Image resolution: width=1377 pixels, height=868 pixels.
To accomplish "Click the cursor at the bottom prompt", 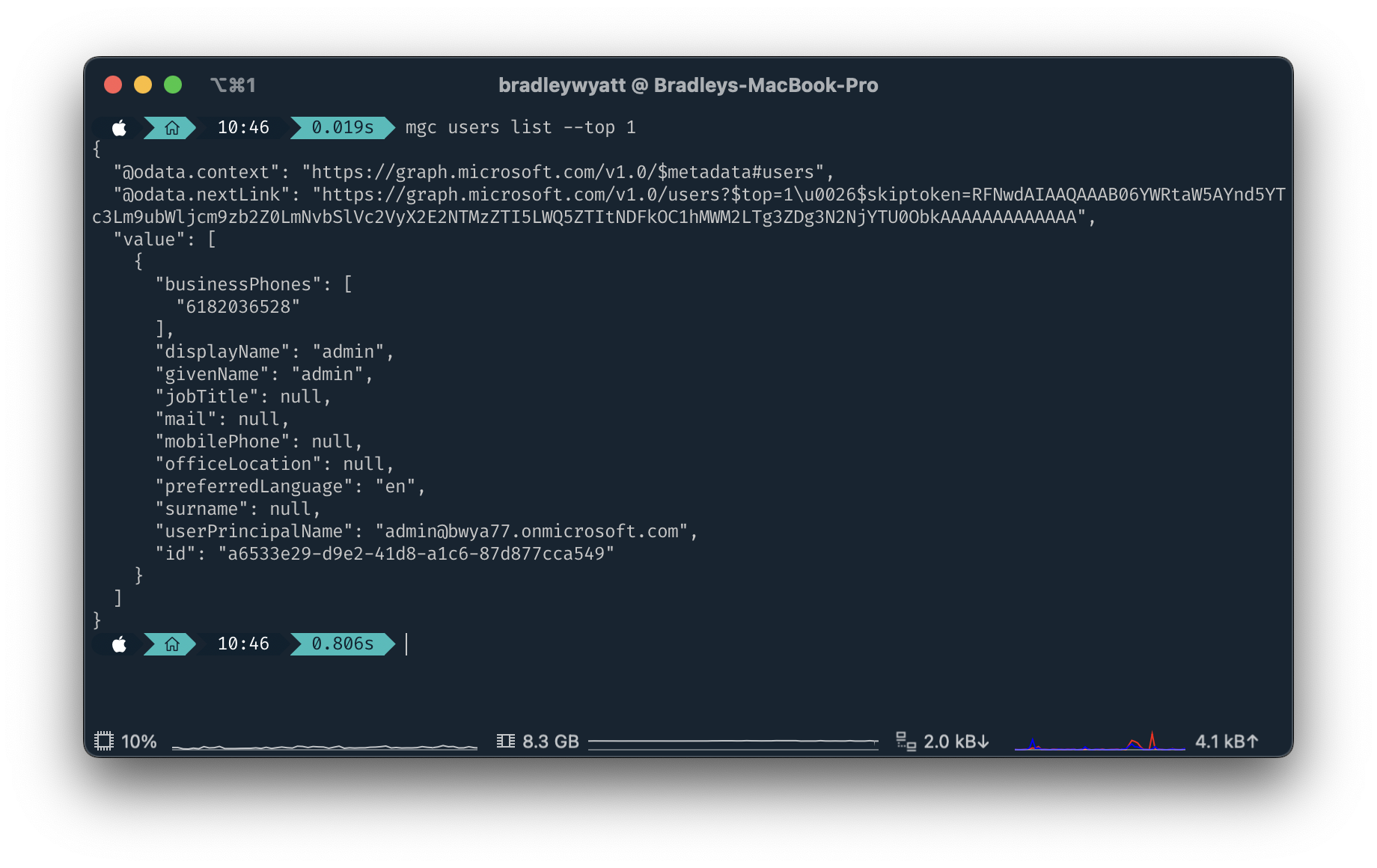I will point(406,644).
